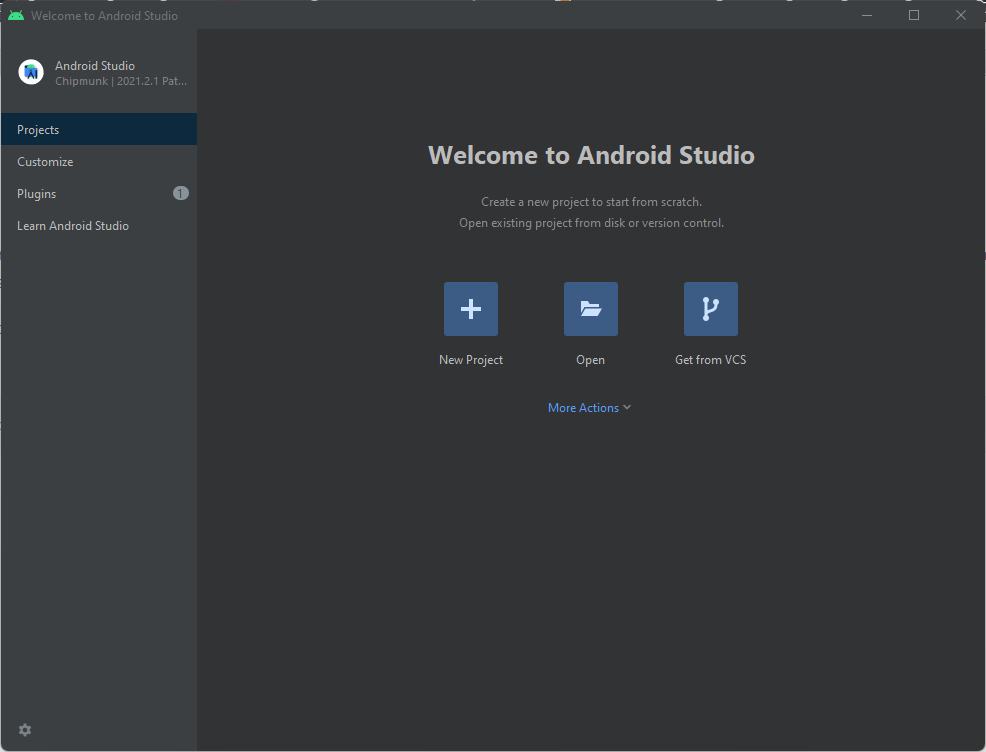
Task: Click the 'Open existing project from disk' text
Action: click(x=591, y=223)
